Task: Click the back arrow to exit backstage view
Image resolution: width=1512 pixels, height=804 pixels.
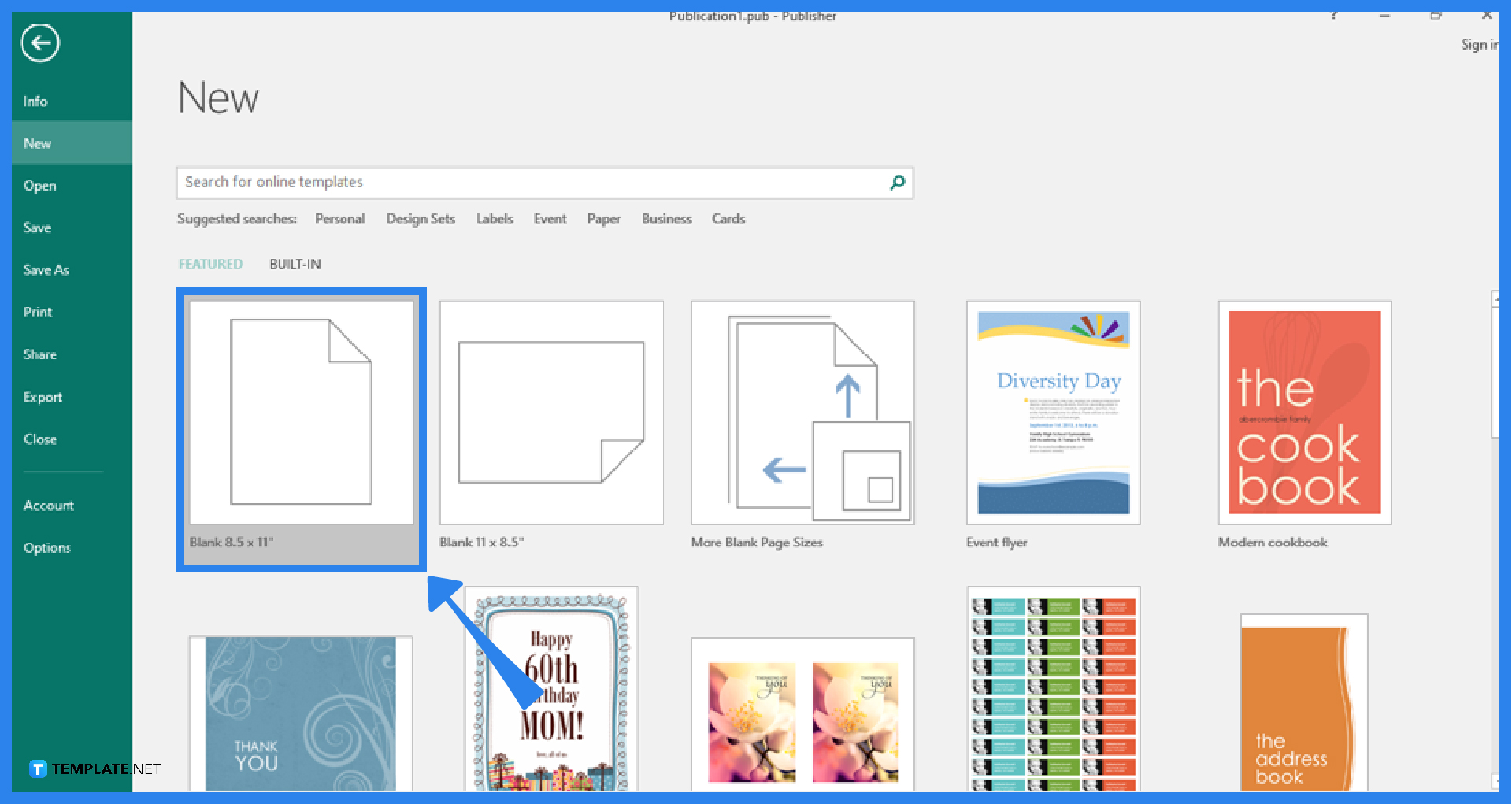Action: point(40,43)
